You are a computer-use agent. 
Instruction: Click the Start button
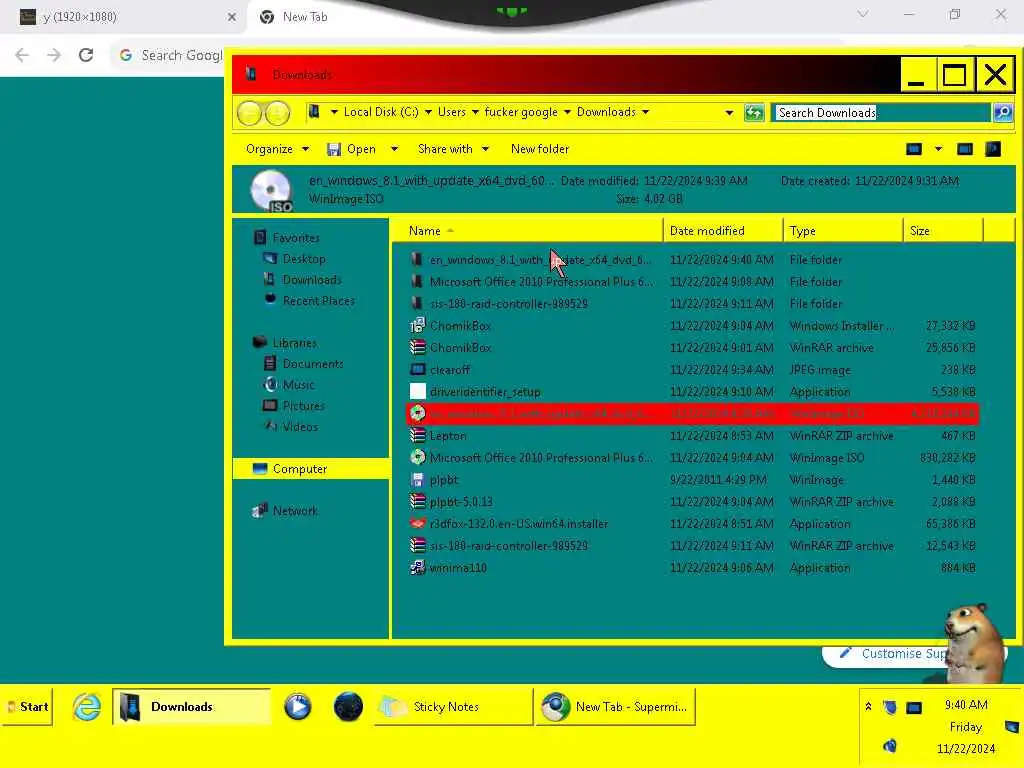27,707
